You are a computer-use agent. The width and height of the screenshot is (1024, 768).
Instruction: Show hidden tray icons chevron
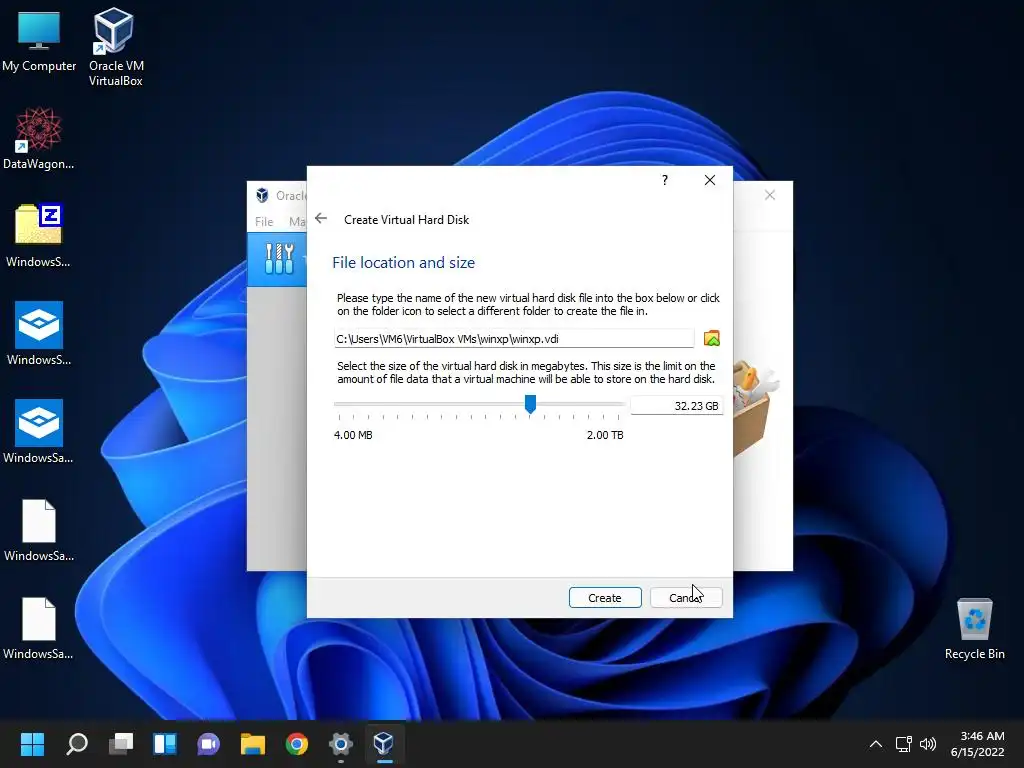click(x=876, y=744)
